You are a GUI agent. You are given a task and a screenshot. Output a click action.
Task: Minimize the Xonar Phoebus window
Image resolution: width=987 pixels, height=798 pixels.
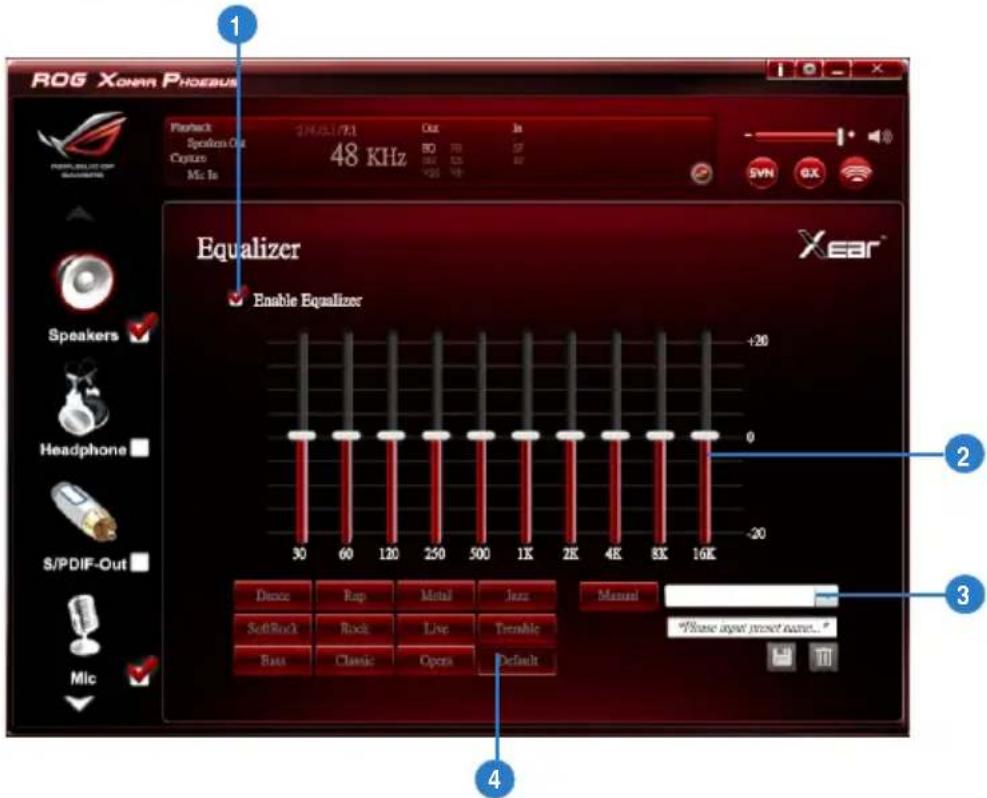(x=837, y=69)
